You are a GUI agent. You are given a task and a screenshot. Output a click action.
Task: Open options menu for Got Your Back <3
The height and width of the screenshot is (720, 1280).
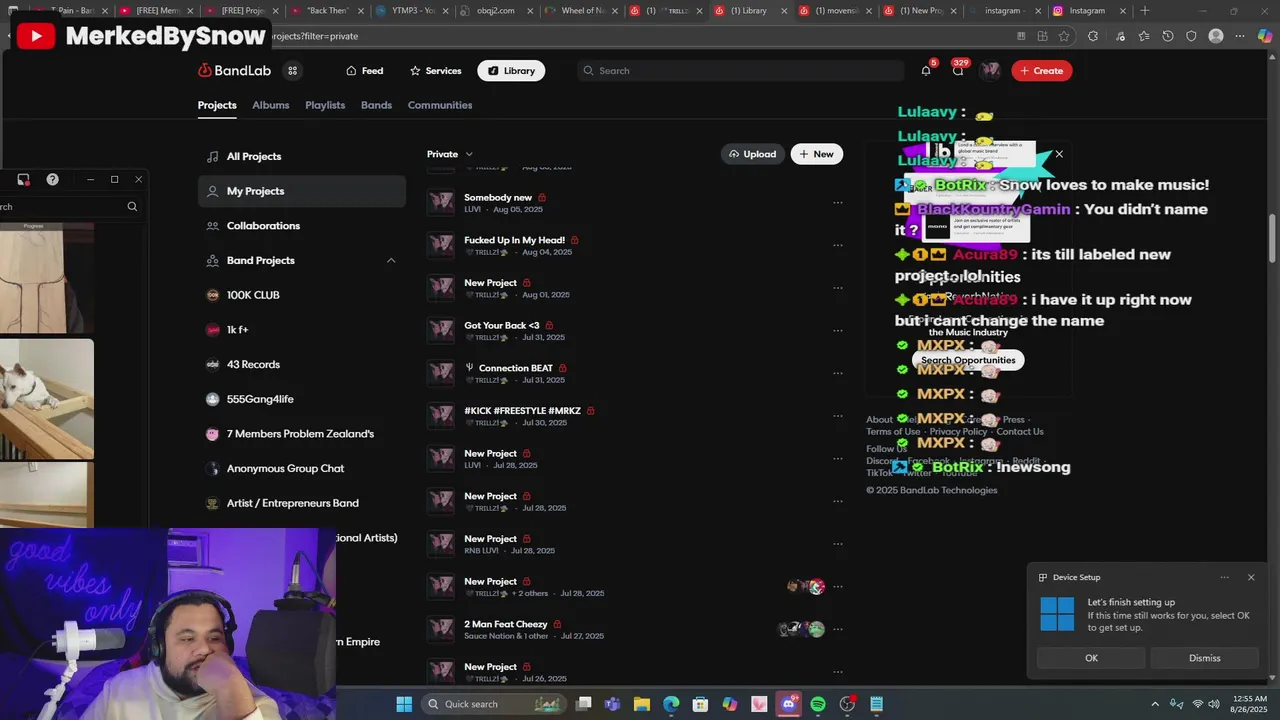coord(838,331)
